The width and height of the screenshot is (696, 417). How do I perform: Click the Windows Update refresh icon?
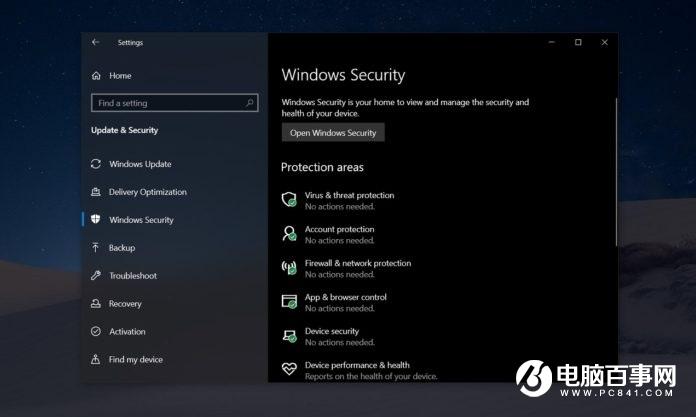point(96,164)
